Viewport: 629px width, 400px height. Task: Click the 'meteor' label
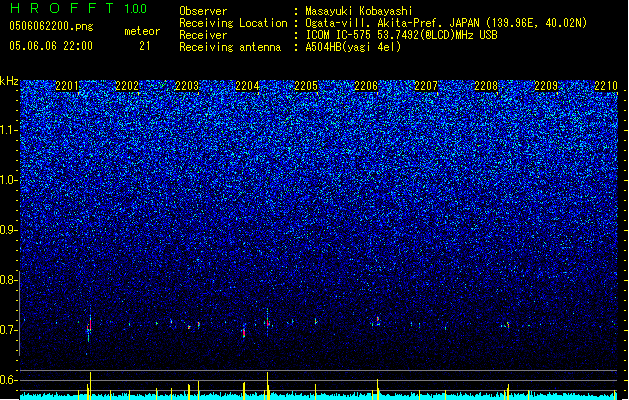(142, 31)
